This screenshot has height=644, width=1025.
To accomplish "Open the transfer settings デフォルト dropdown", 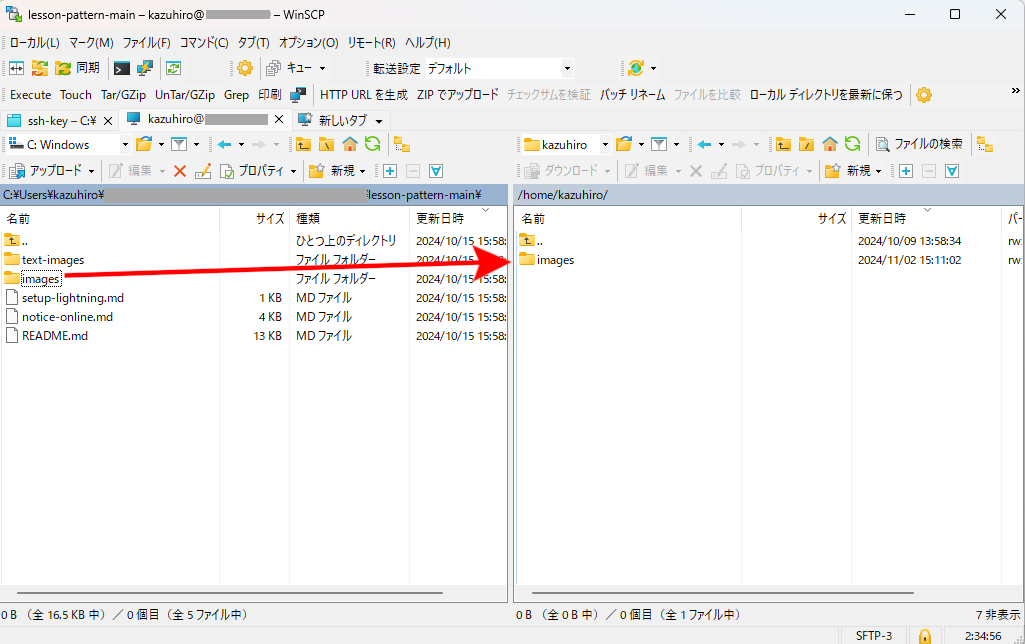I will (x=567, y=68).
